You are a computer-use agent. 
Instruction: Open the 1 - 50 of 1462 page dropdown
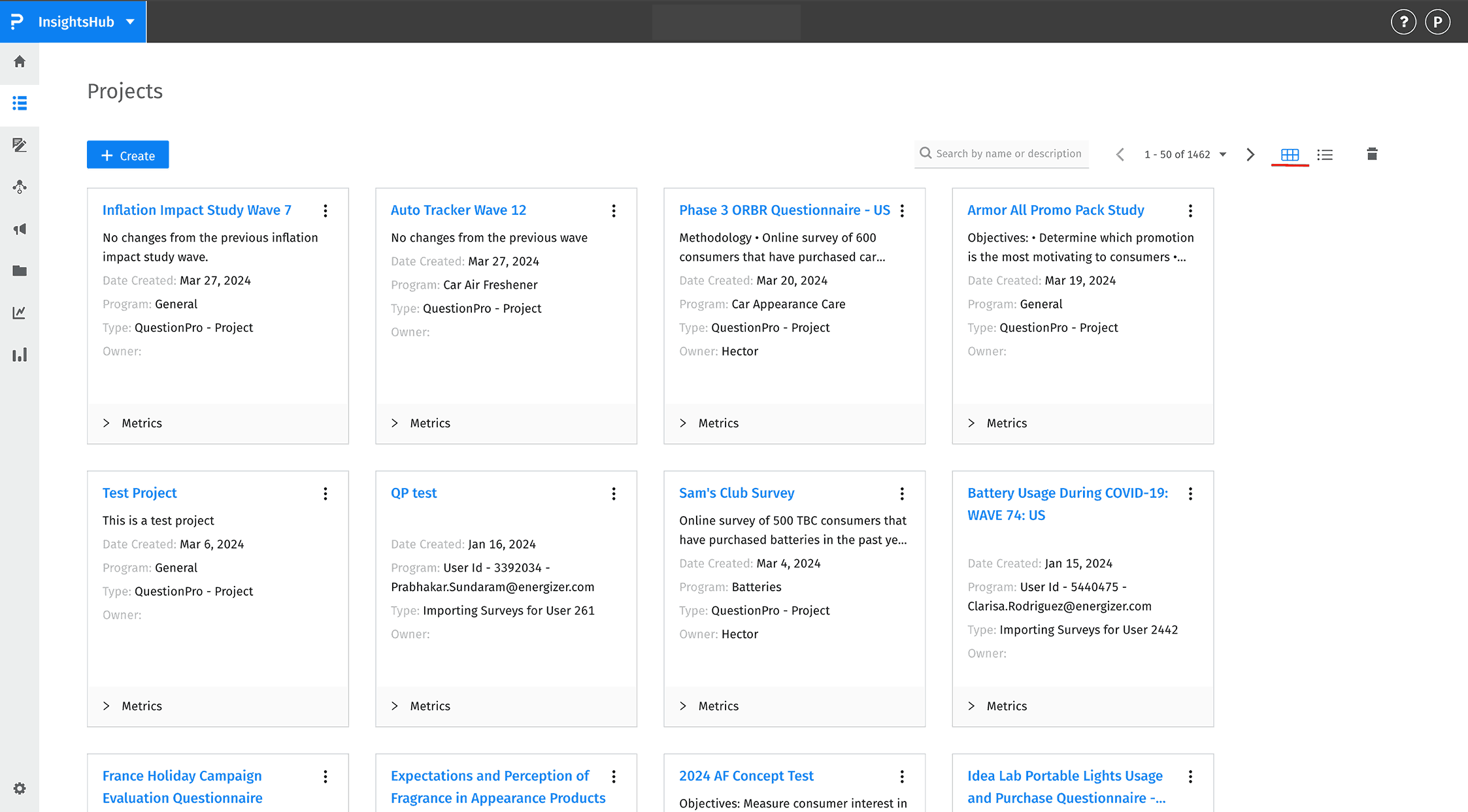[x=1223, y=155]
